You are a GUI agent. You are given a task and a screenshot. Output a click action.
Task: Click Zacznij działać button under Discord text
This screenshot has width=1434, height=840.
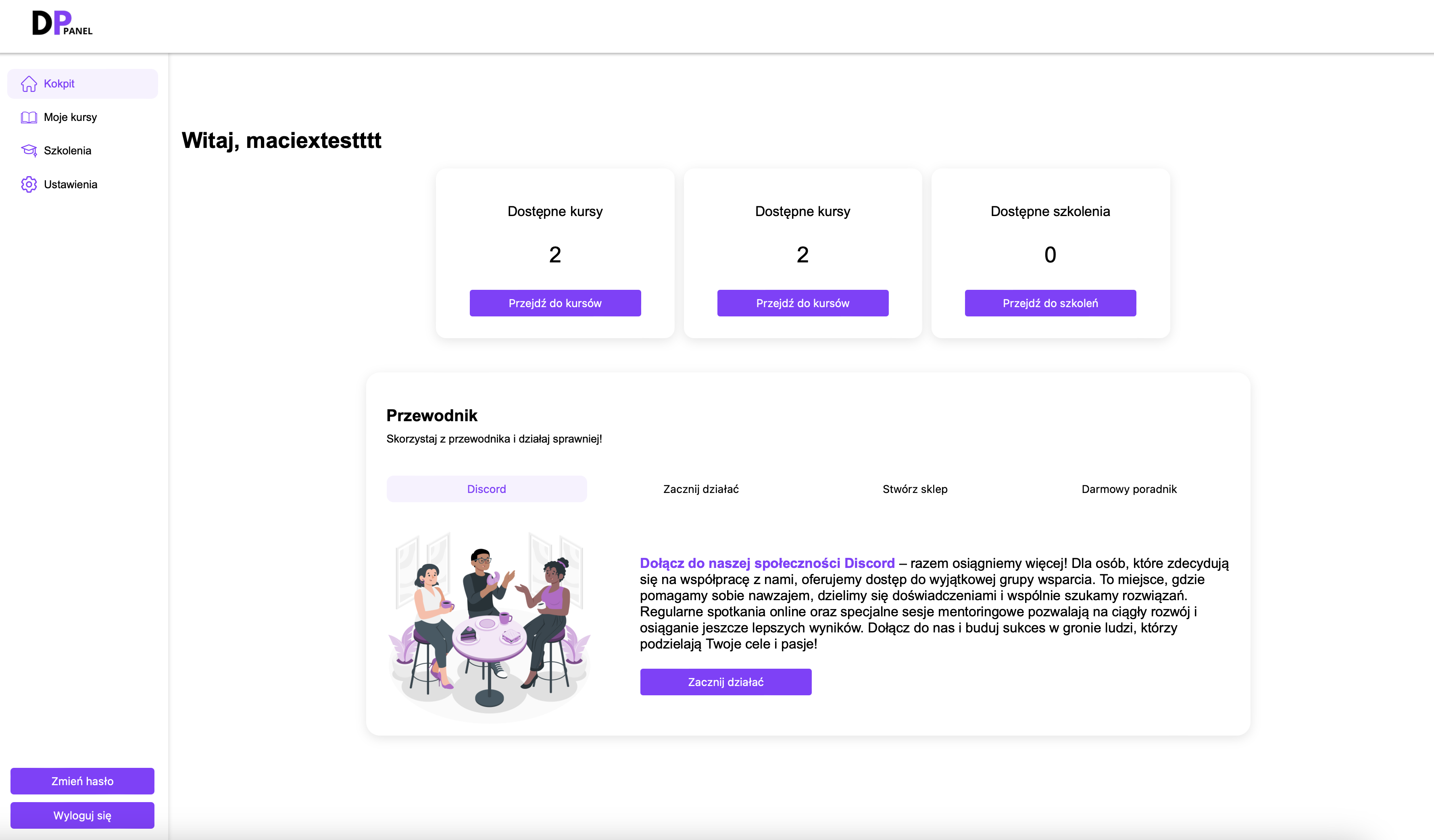pos(725,682)
